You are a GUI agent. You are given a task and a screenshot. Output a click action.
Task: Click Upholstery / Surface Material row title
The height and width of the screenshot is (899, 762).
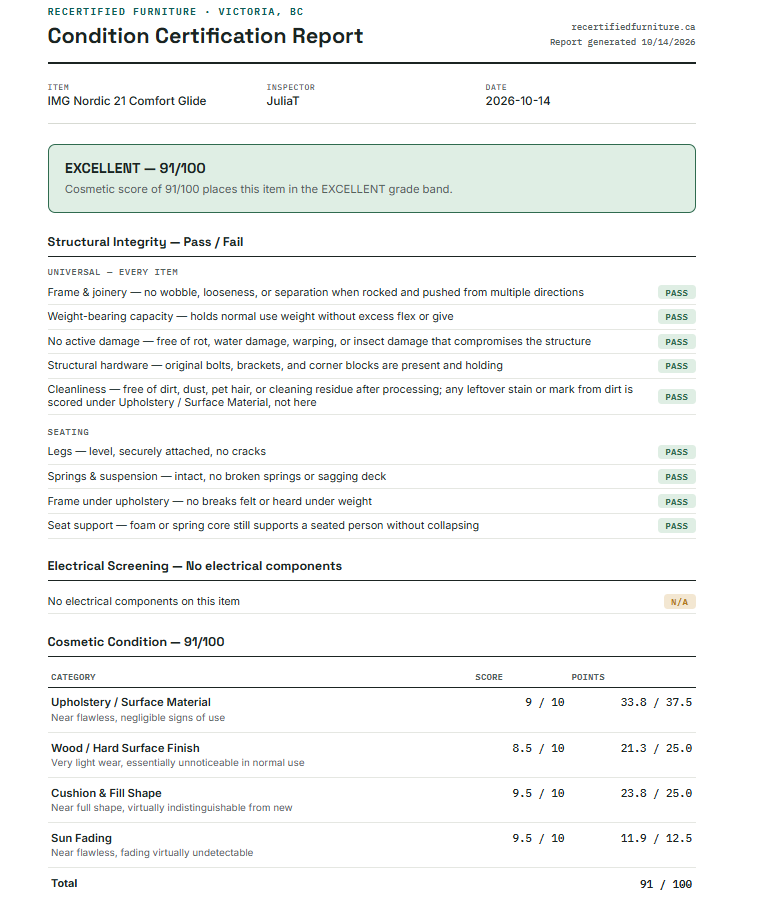tap(131, 702)
